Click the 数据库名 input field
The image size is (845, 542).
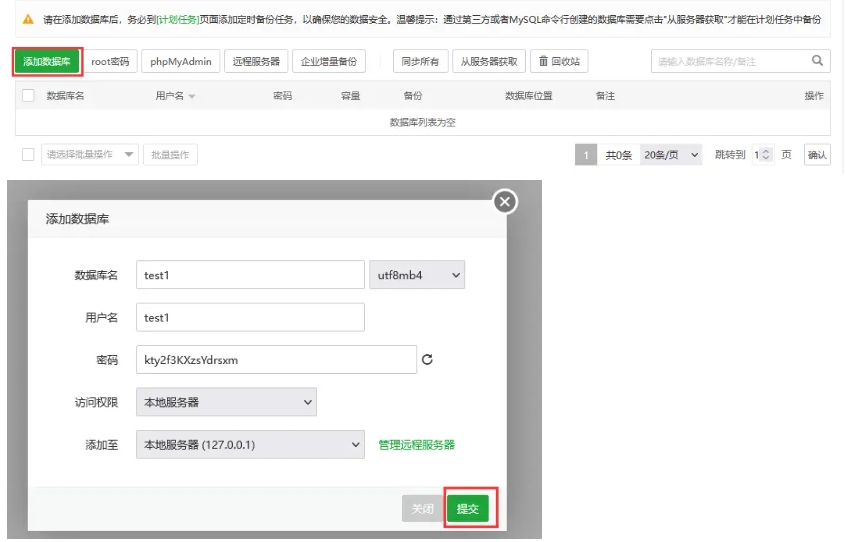(x=250, y=275)
